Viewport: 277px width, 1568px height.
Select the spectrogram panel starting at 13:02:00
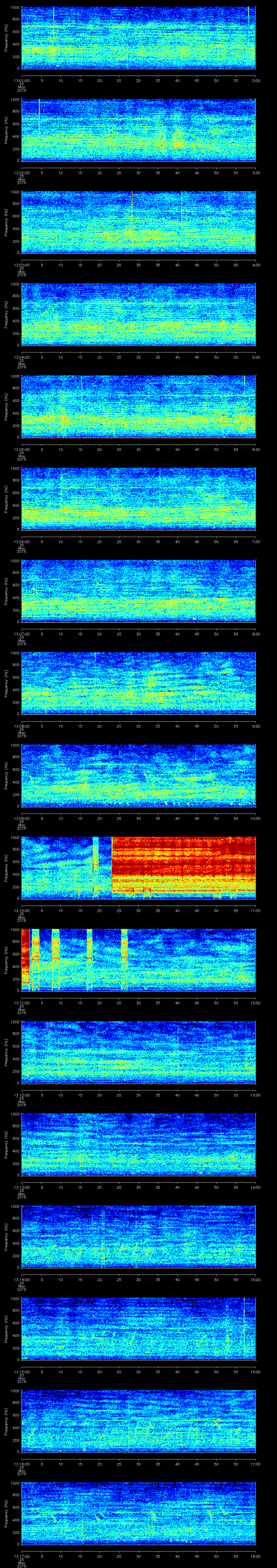click(x=138, y=130)
